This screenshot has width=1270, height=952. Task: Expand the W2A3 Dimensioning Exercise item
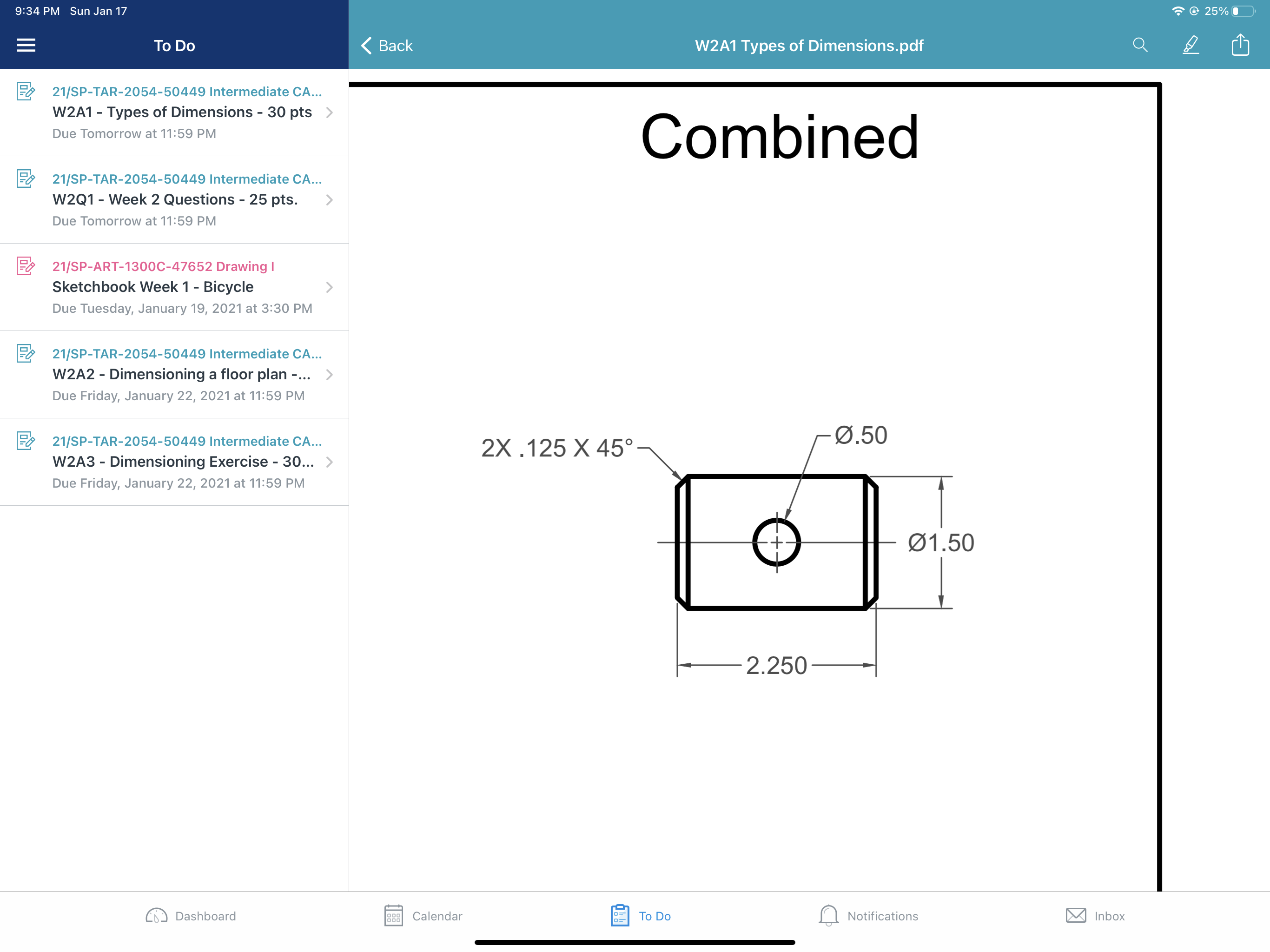[330, 462]
